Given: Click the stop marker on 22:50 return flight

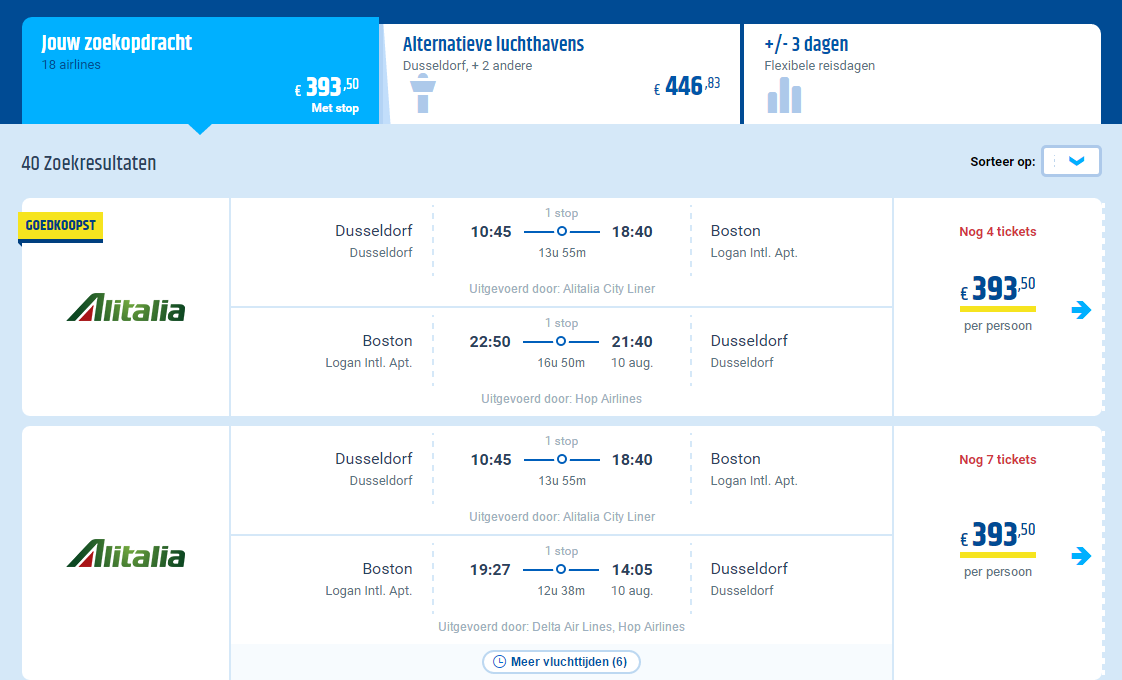Looking at the screenshot, I should point(561,341).
